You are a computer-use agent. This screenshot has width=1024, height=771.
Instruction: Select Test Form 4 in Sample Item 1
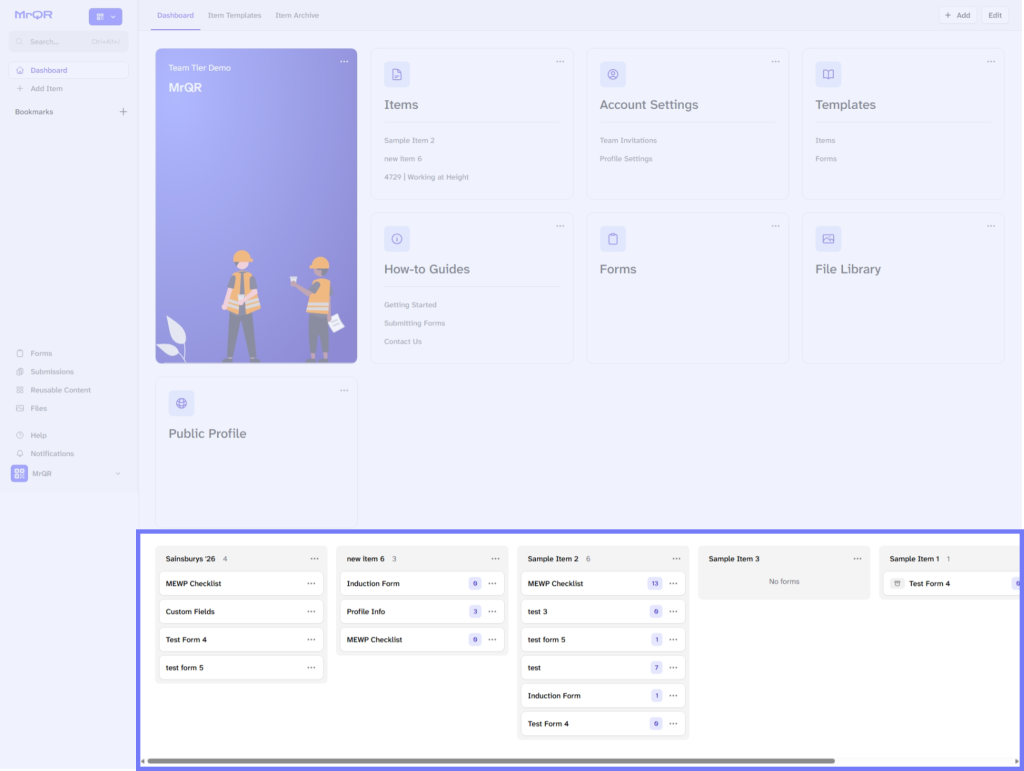point(952,584)
